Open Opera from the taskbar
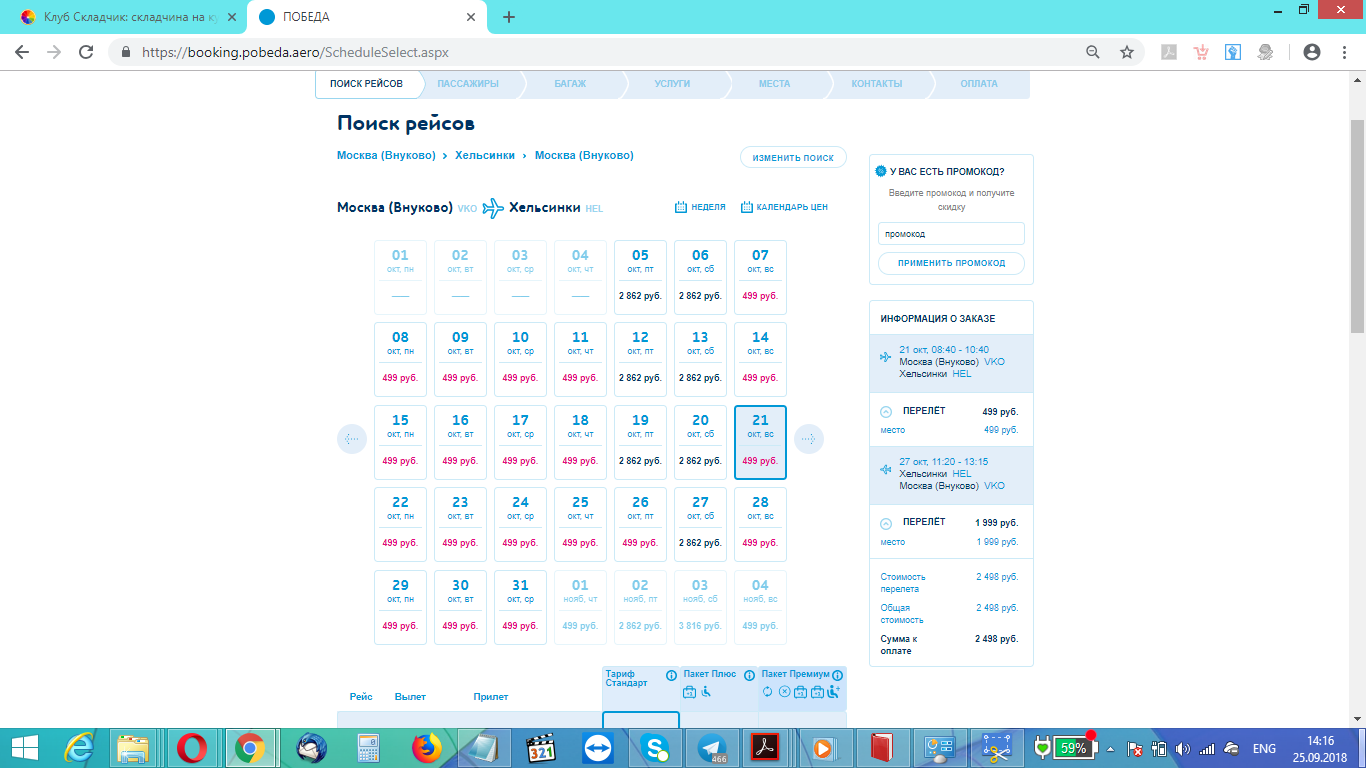Image resolution: width=1366 pixels, height=768 pixels. coord(191,748)
